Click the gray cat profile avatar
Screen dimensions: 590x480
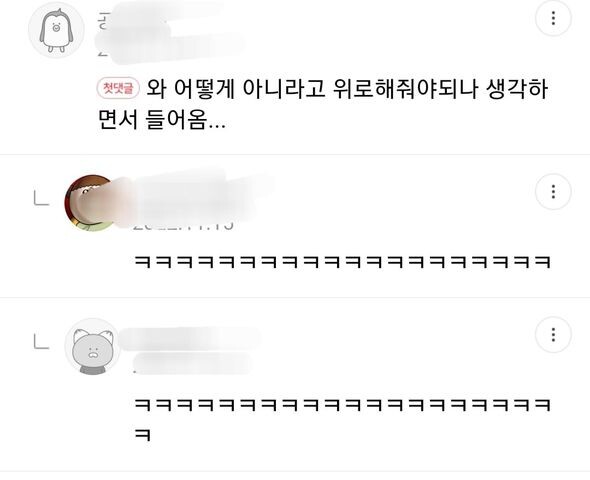pyautogui.click(x=92, y=346)
